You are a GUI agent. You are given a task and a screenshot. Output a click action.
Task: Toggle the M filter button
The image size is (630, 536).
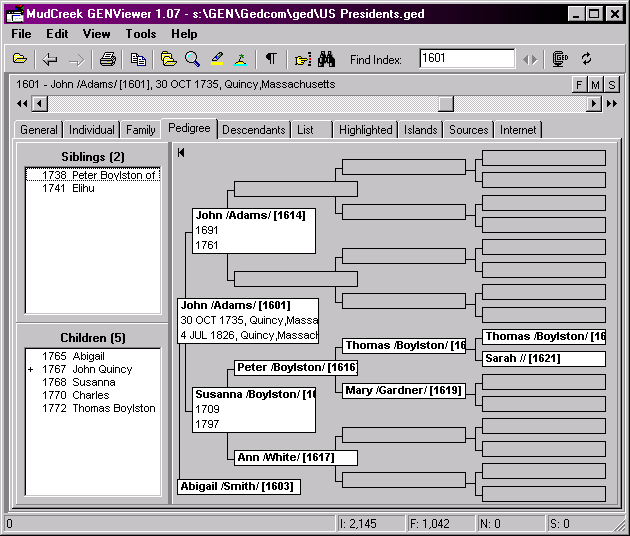(595, 85)
